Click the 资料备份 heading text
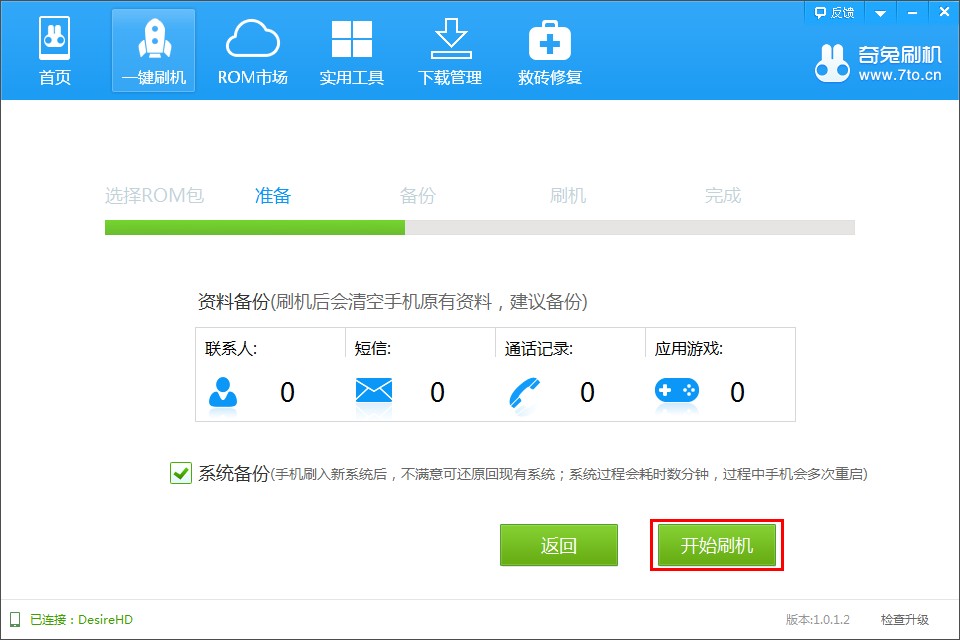The image size is (960, 640). pos(233,301)
